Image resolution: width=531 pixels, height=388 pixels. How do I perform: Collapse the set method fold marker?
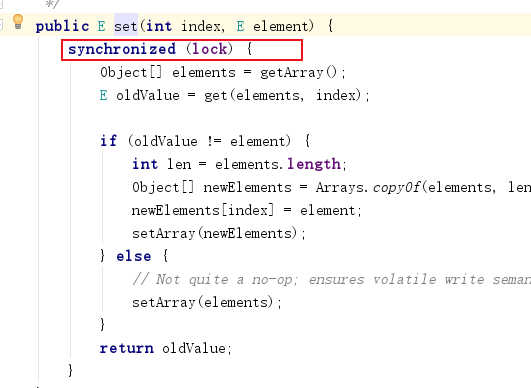(x=1, y=25)
